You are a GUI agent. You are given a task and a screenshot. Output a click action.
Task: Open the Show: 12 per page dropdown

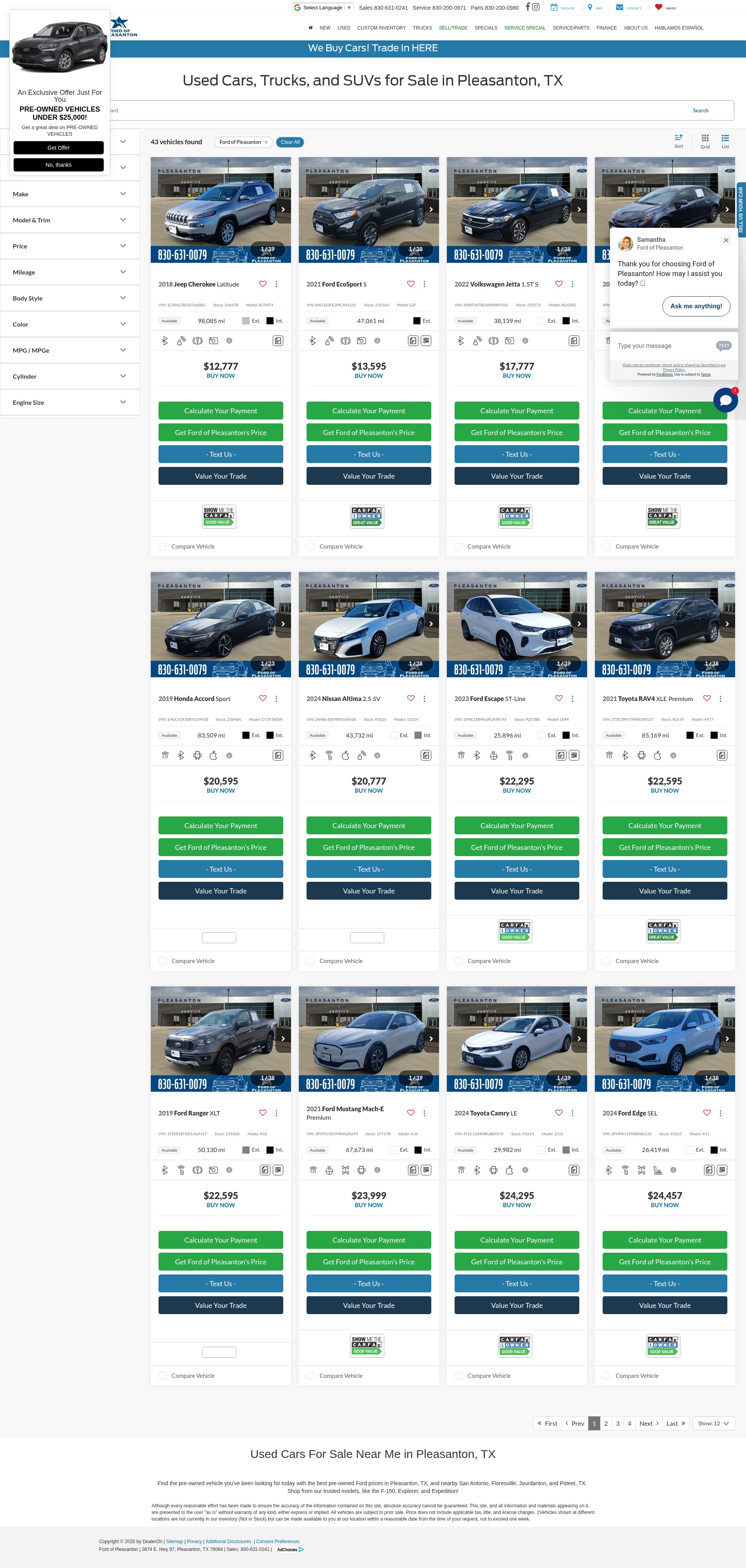[713, 1423]
